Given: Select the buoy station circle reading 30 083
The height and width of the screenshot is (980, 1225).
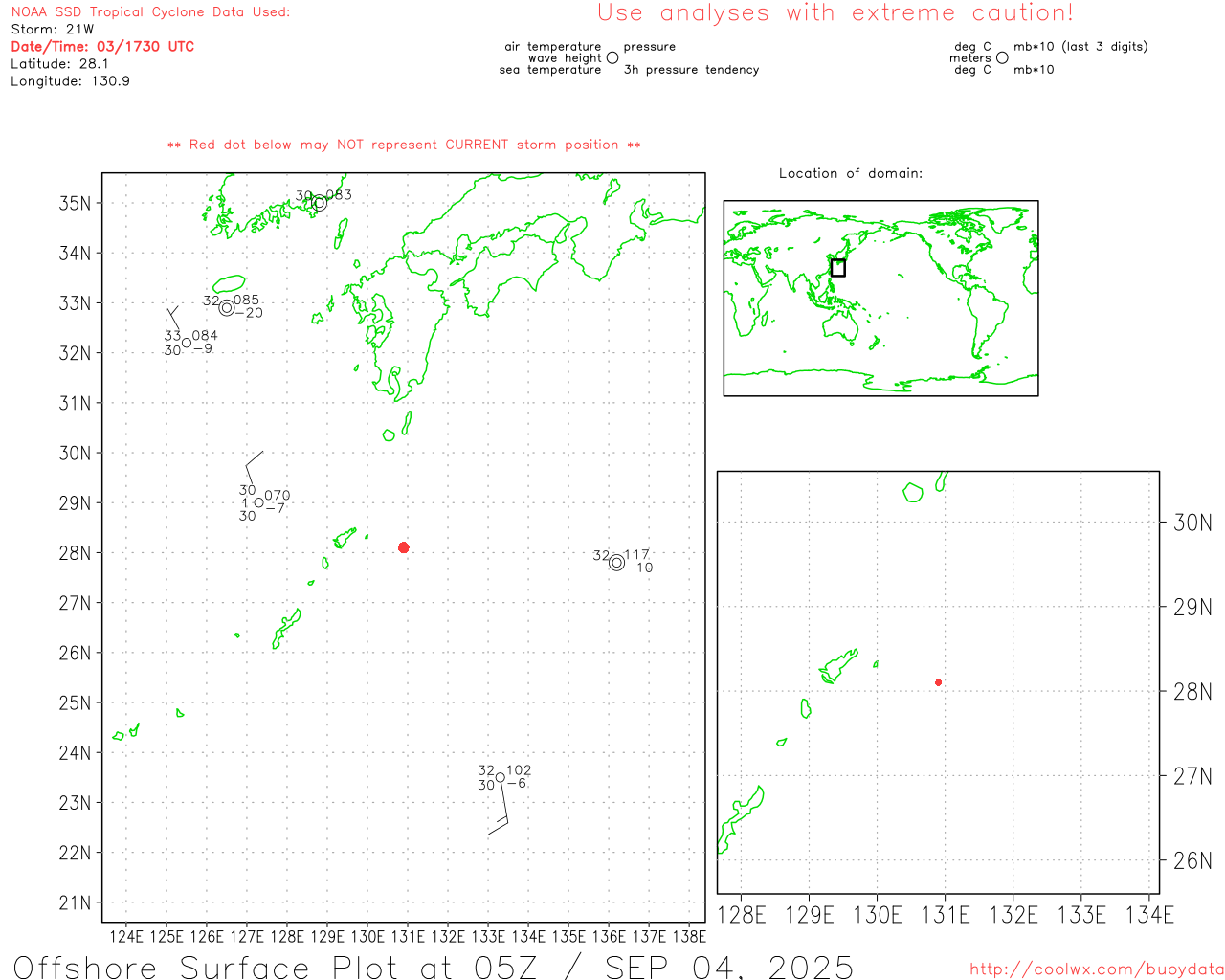Looking at the screenshot, I should coord(320,203).
